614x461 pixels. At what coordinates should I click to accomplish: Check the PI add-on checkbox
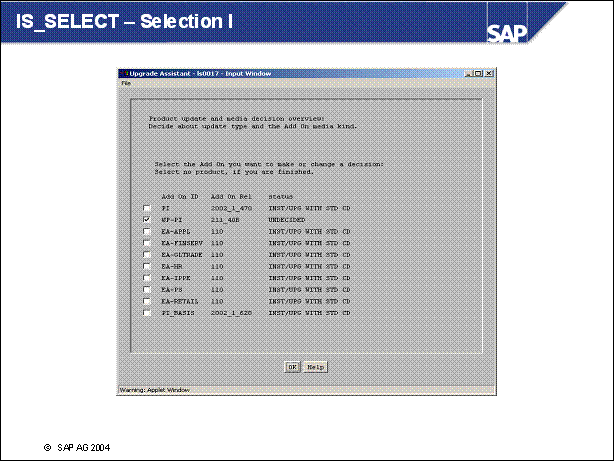147,207
